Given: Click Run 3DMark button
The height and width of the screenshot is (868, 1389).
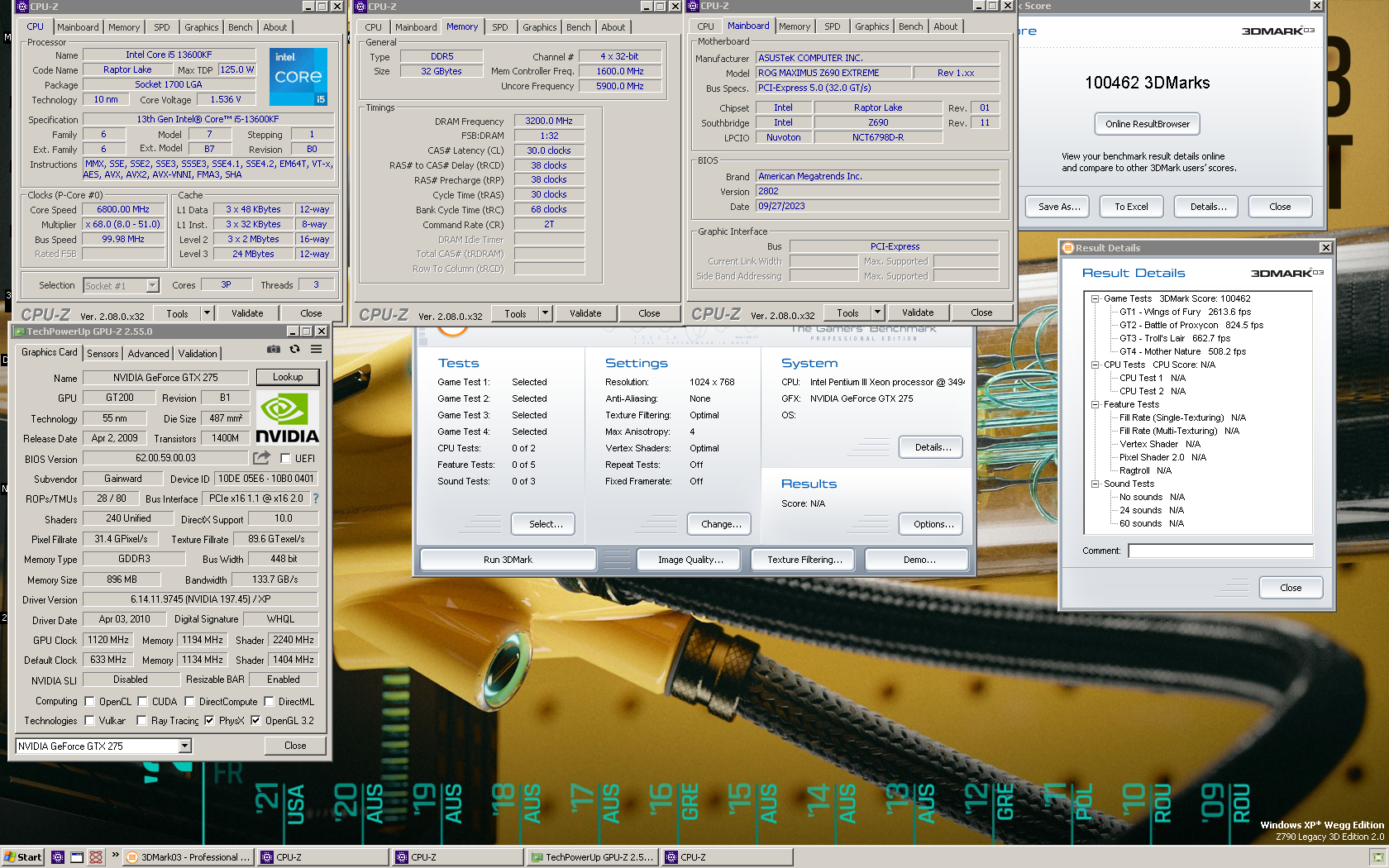Looking at the screenshot, I should [508, 560].
